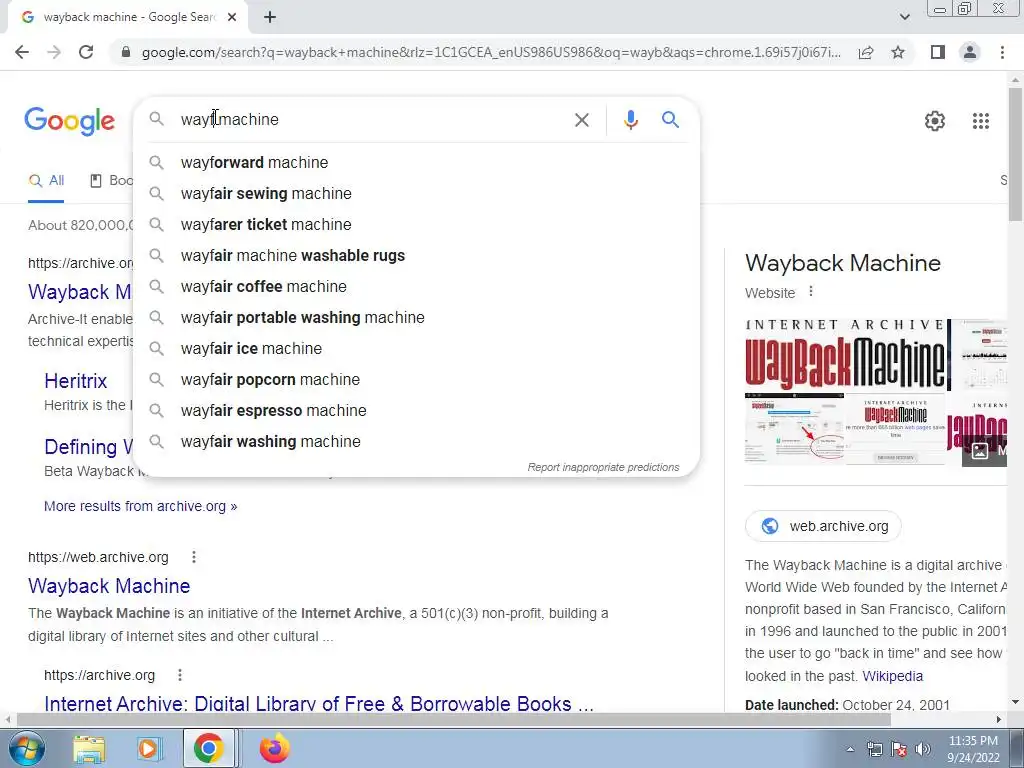This screenshot has height=768, width=1024.
Task: Open a new tab with plus button
Action: tap(270, 17)
